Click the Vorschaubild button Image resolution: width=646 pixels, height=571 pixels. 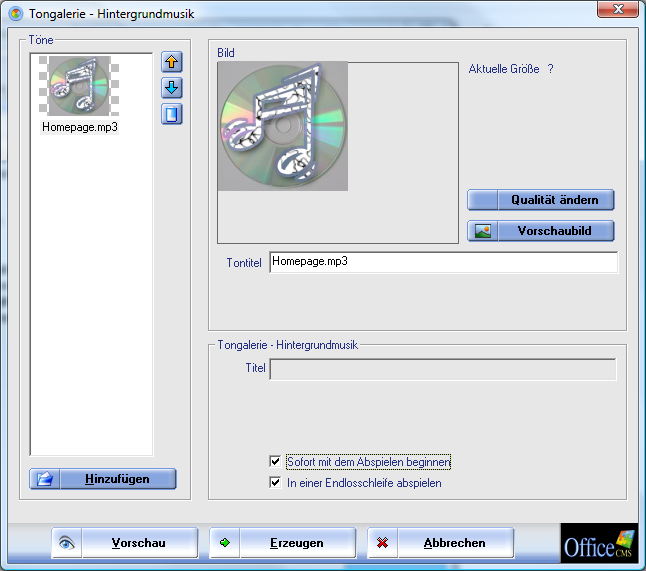tap(541, 231)
